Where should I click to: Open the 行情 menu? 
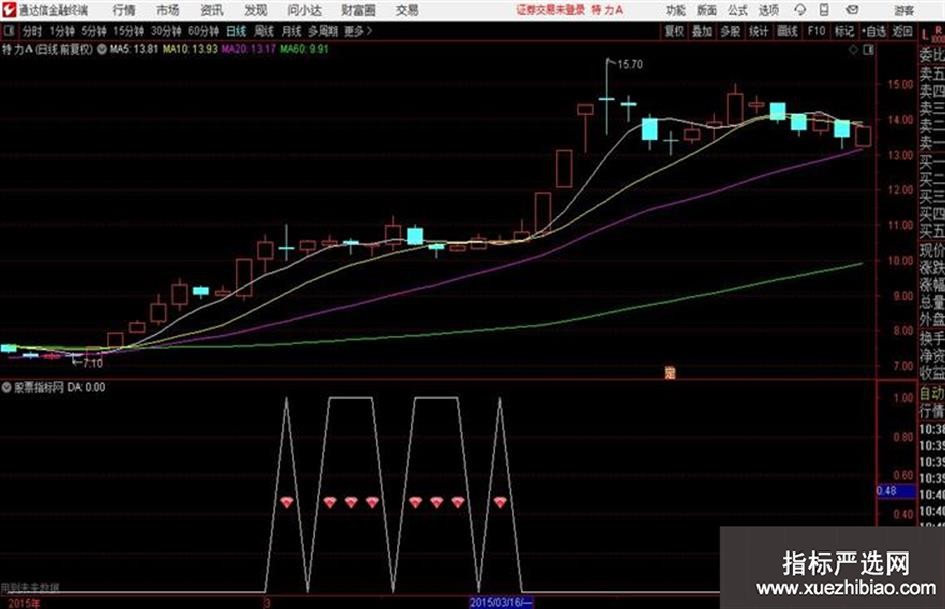tap(124, 10)
